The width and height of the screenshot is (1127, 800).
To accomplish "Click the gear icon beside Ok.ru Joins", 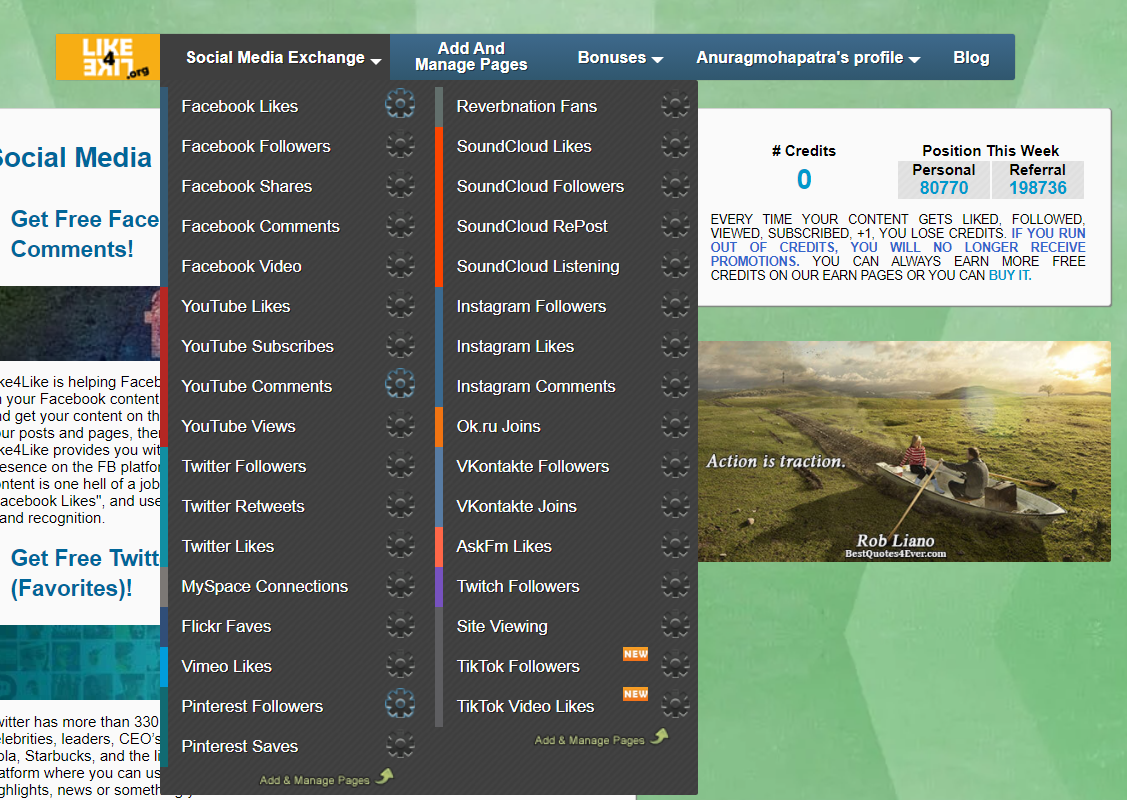I will pos(676,426).
